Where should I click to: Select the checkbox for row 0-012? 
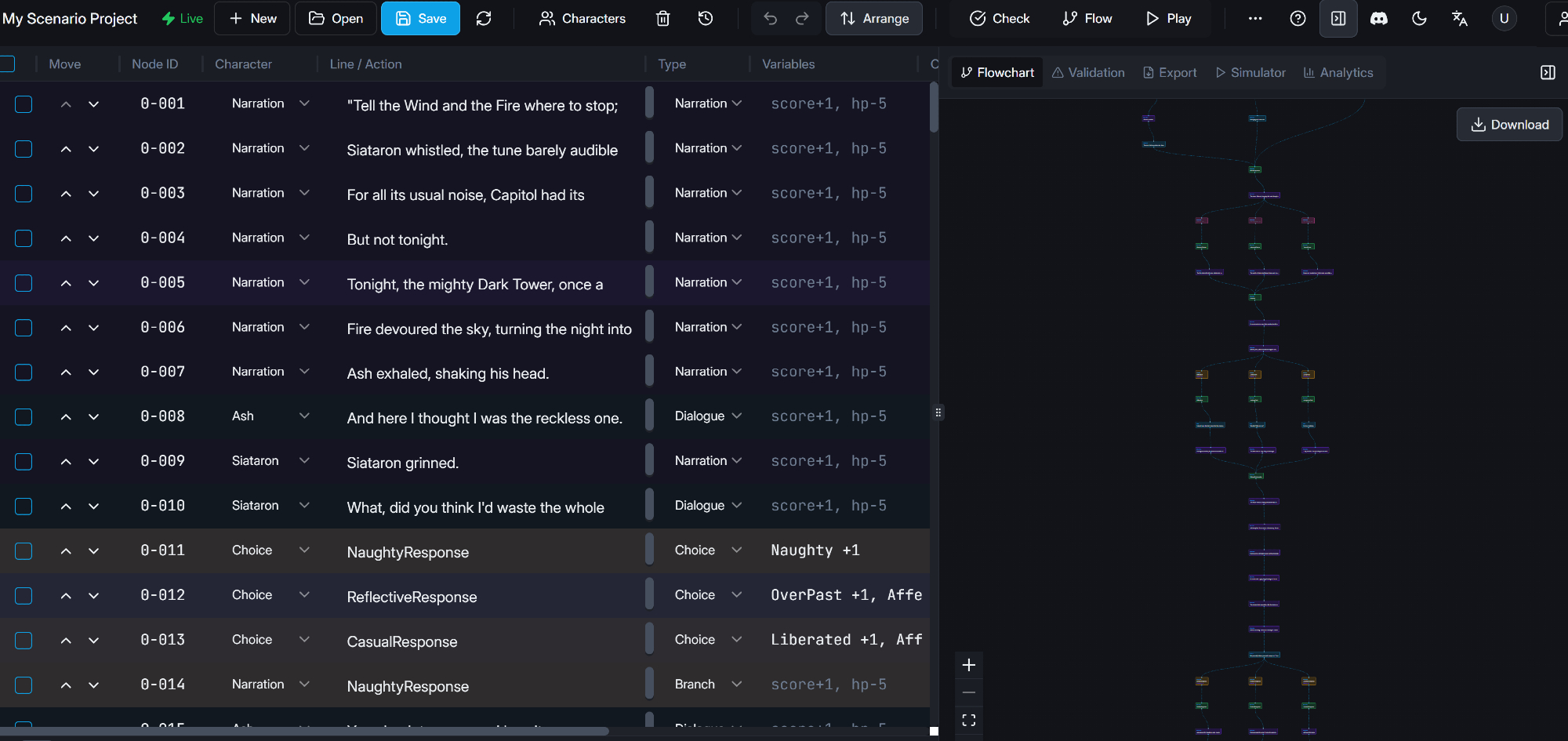click(24, 596)
